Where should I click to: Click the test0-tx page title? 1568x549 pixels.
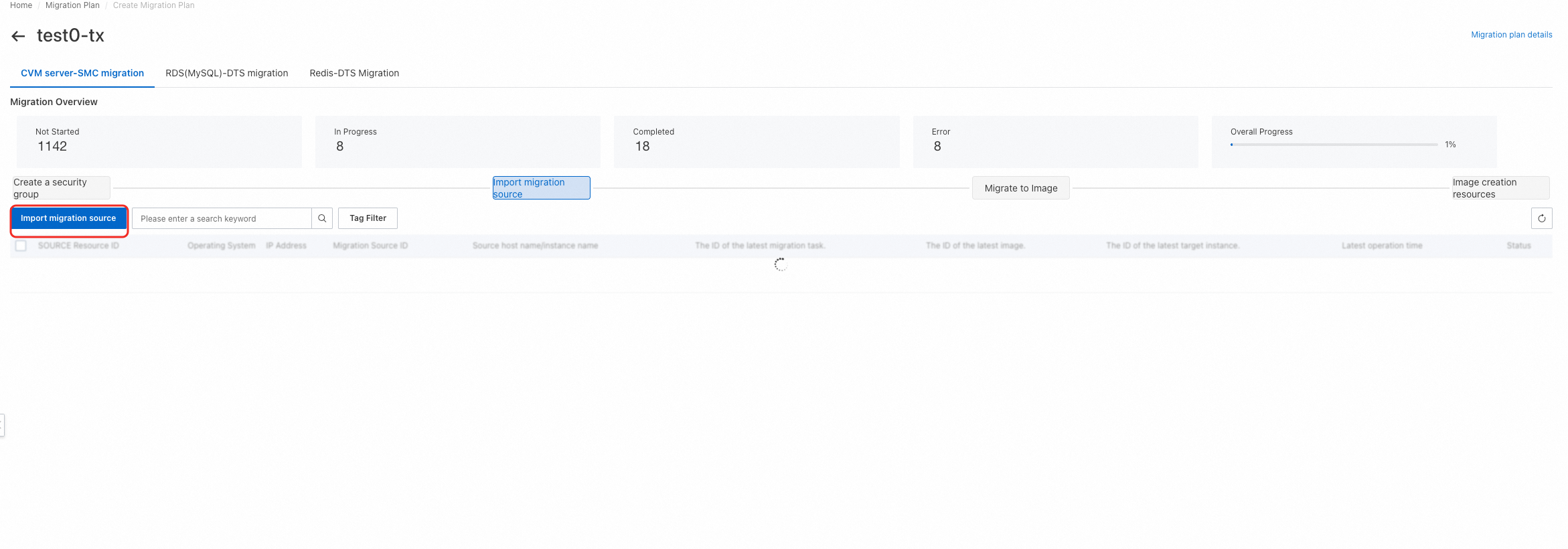tap(70, 35)
